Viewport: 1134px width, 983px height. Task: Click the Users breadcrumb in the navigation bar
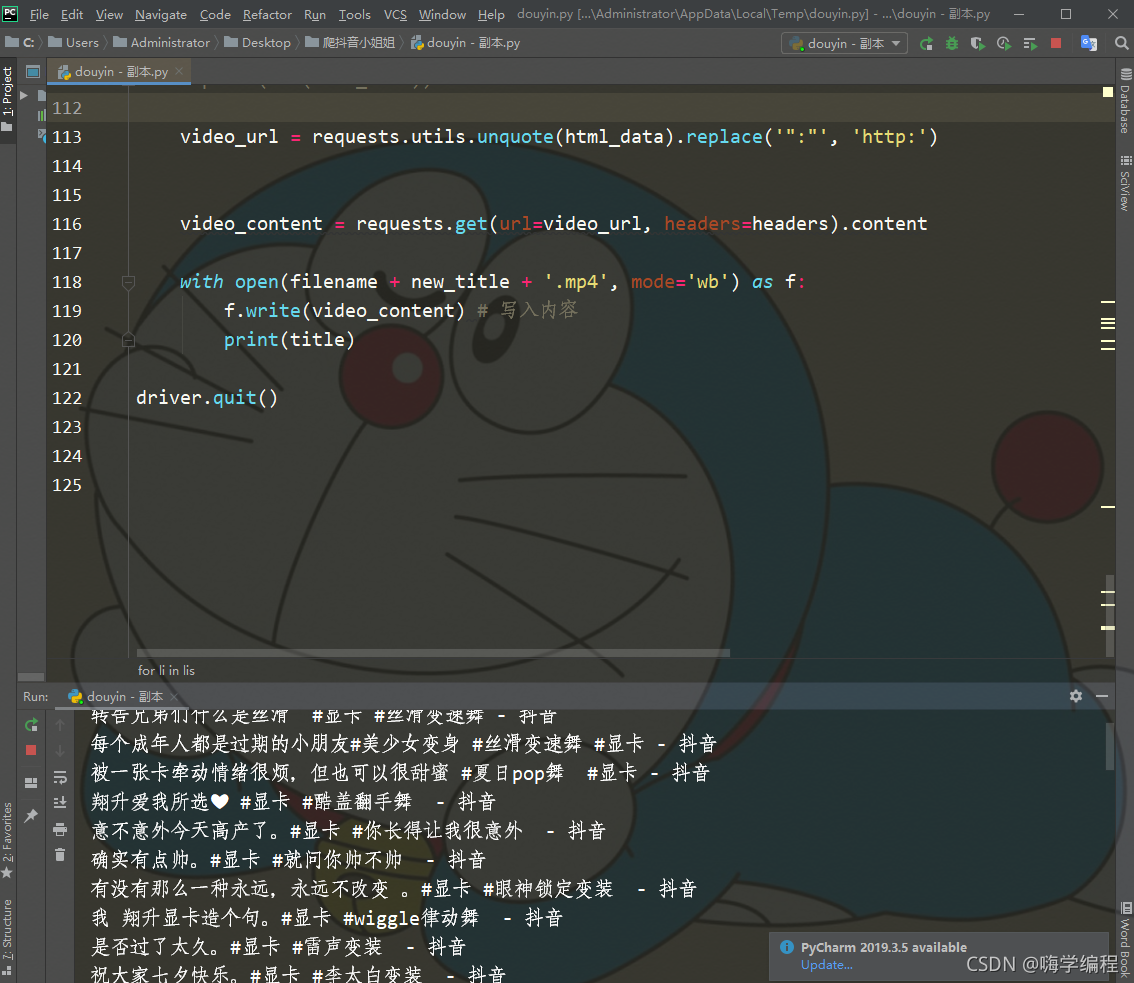click(x=74, y=43)
